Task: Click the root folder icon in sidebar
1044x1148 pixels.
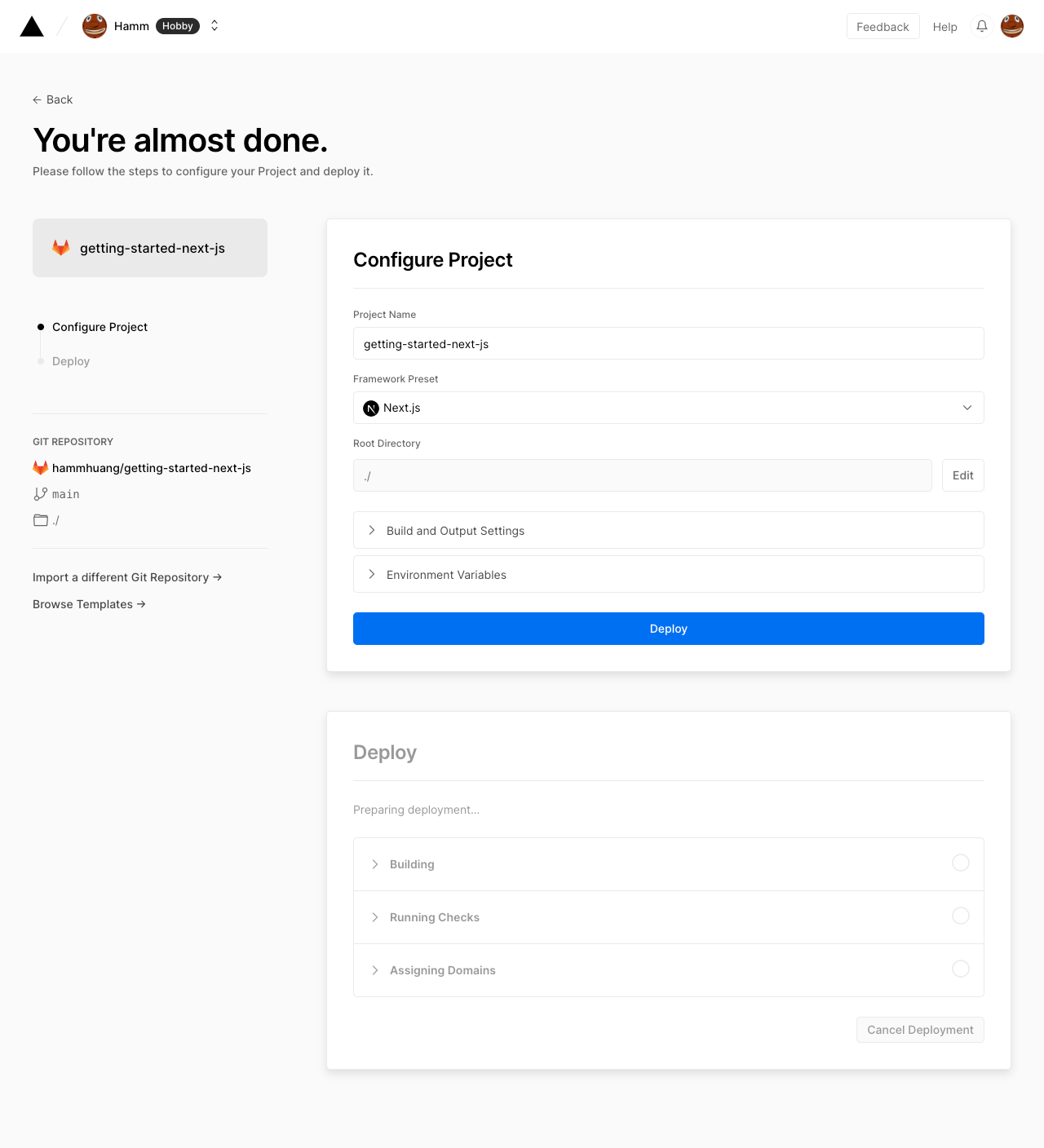Action: click(41, 520)
